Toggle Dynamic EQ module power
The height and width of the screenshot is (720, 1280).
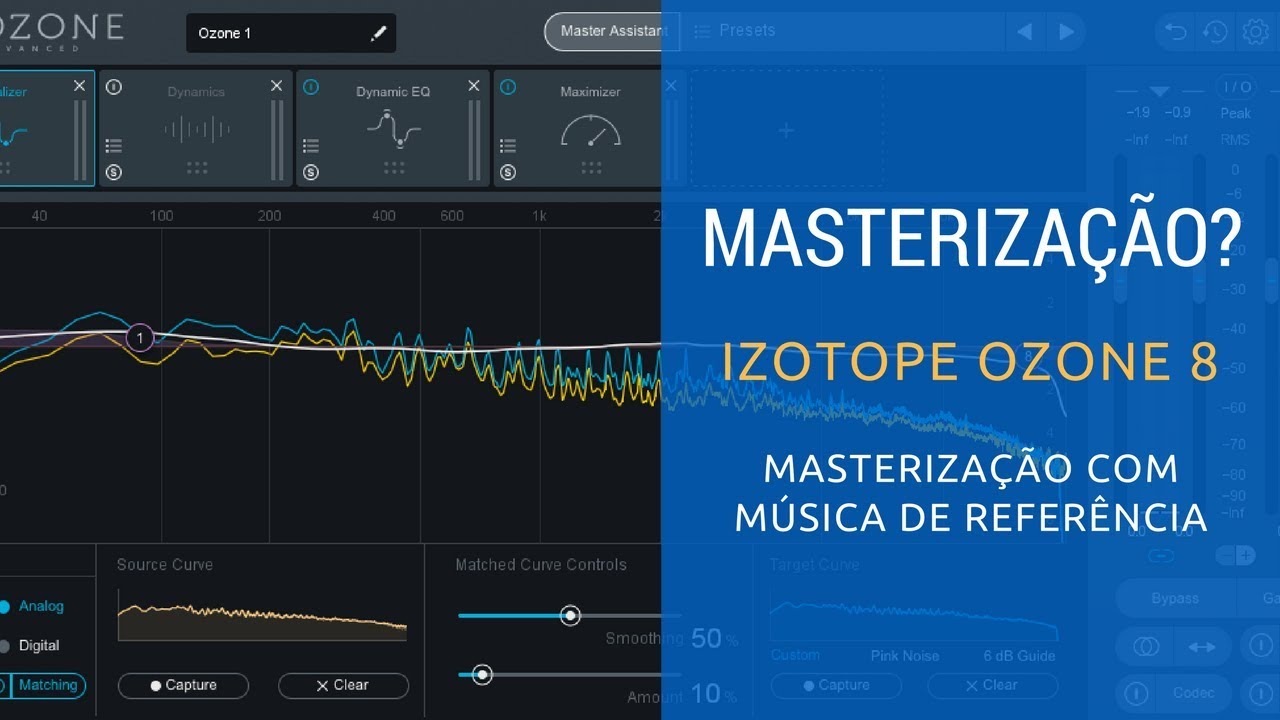(311, 87)
